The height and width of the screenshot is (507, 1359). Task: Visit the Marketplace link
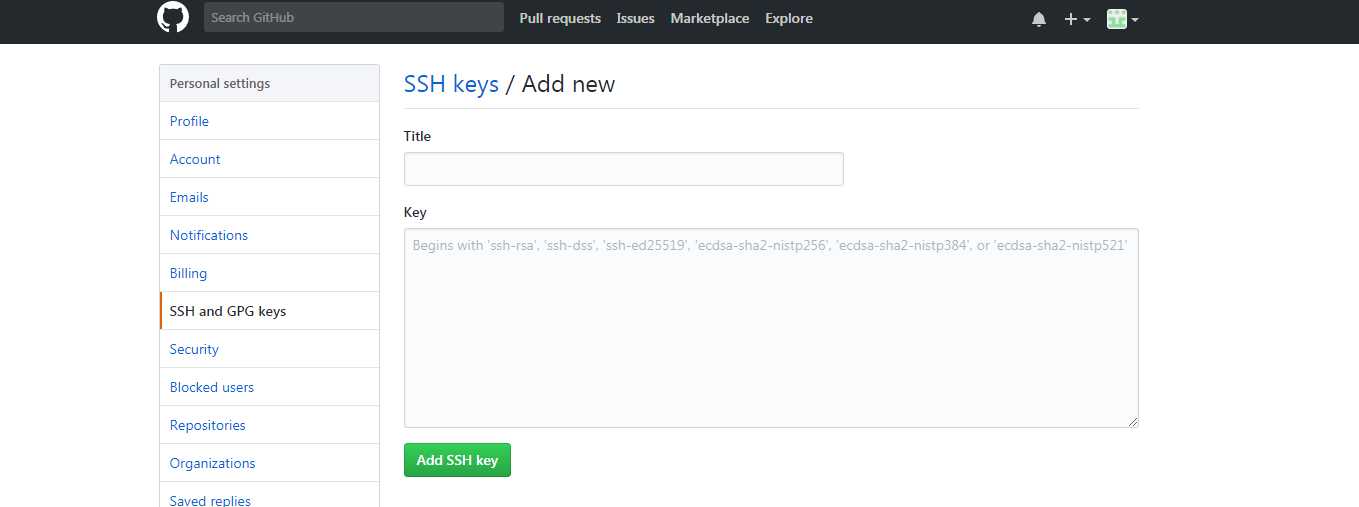coord(710,18)
